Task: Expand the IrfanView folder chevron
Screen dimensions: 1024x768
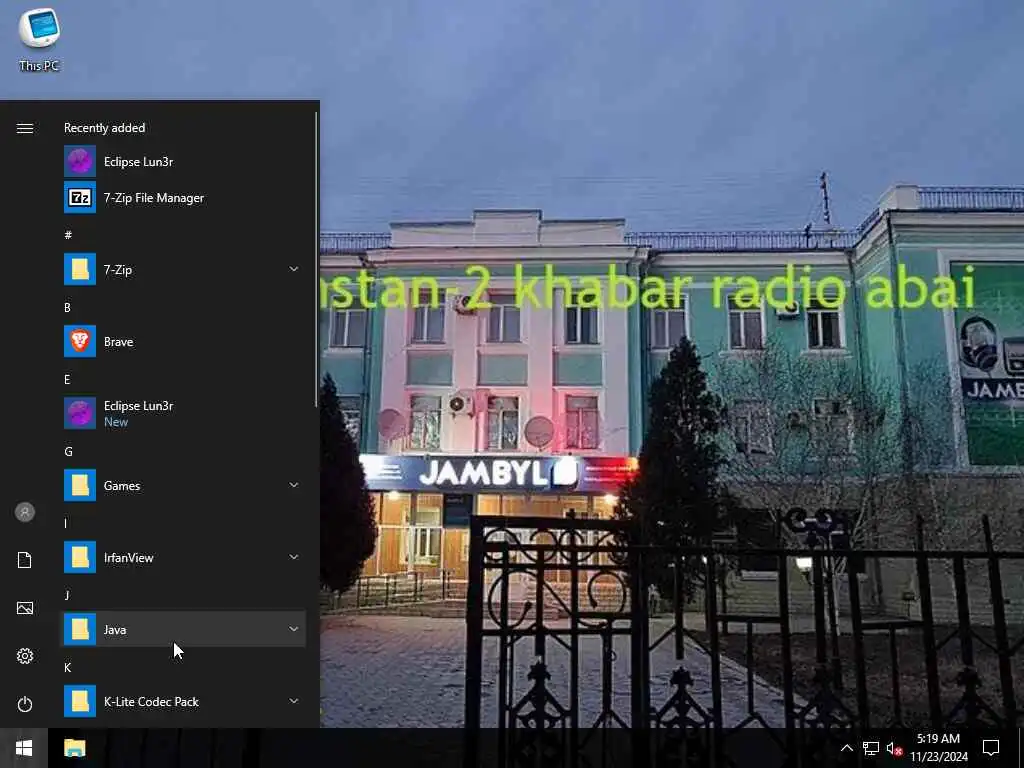Action: click(294, 556)
